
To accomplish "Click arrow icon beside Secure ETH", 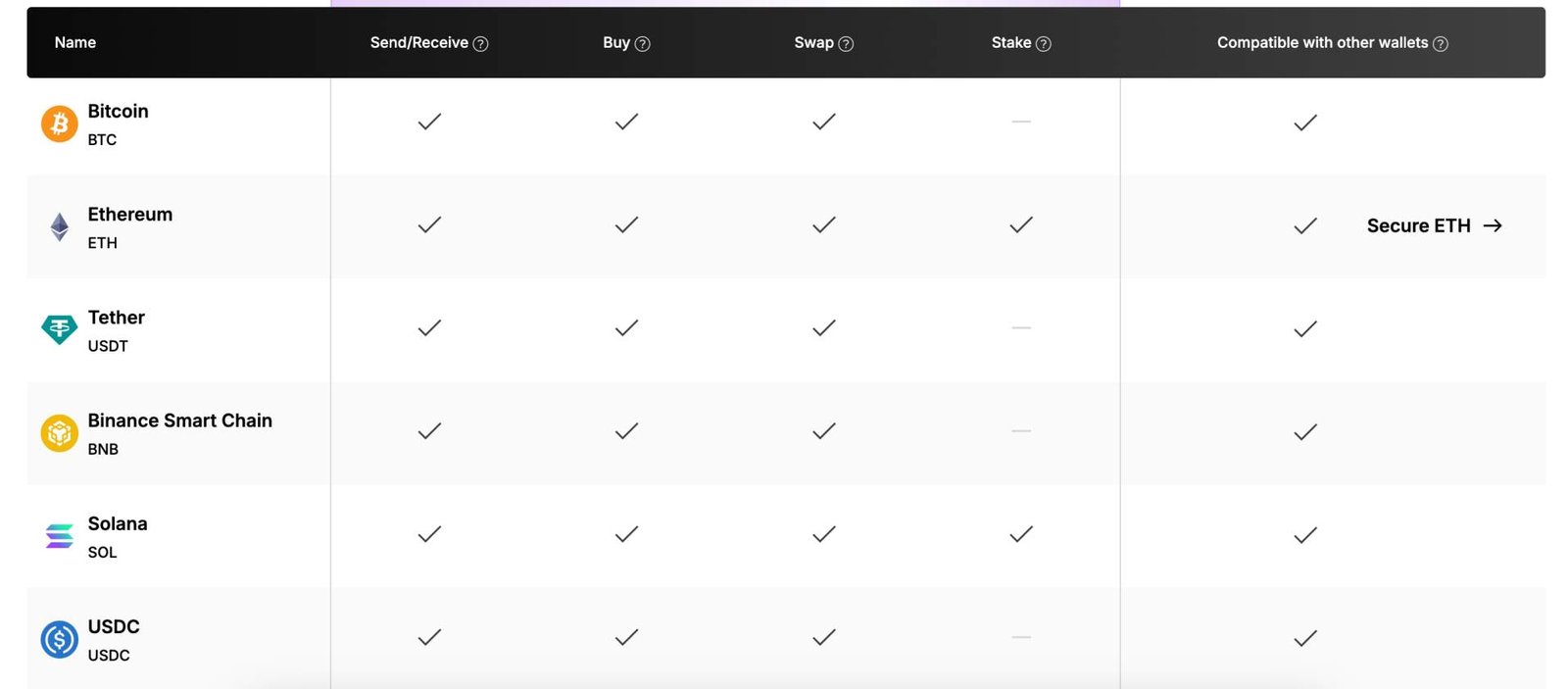I will (x=1493, y=225).
